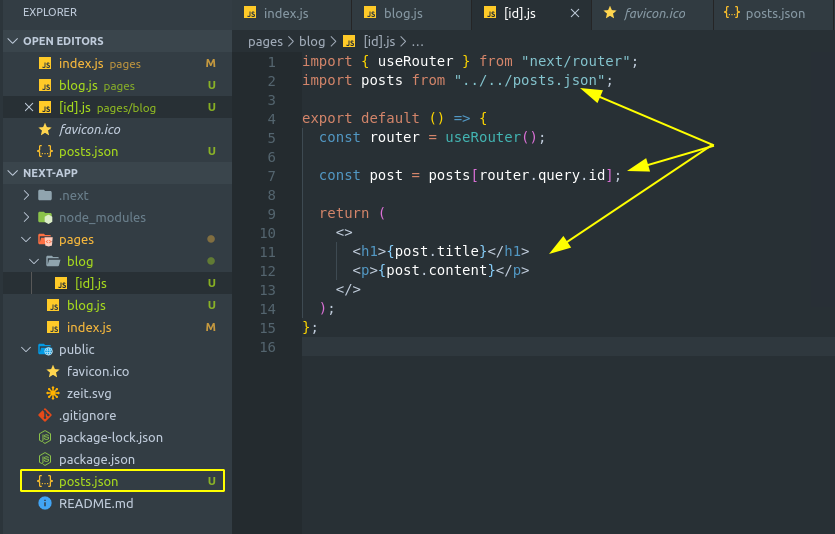Click star icon on favicon.ico tab
The width and height of the screenshot is (835, 534).
tap(610, 13)
